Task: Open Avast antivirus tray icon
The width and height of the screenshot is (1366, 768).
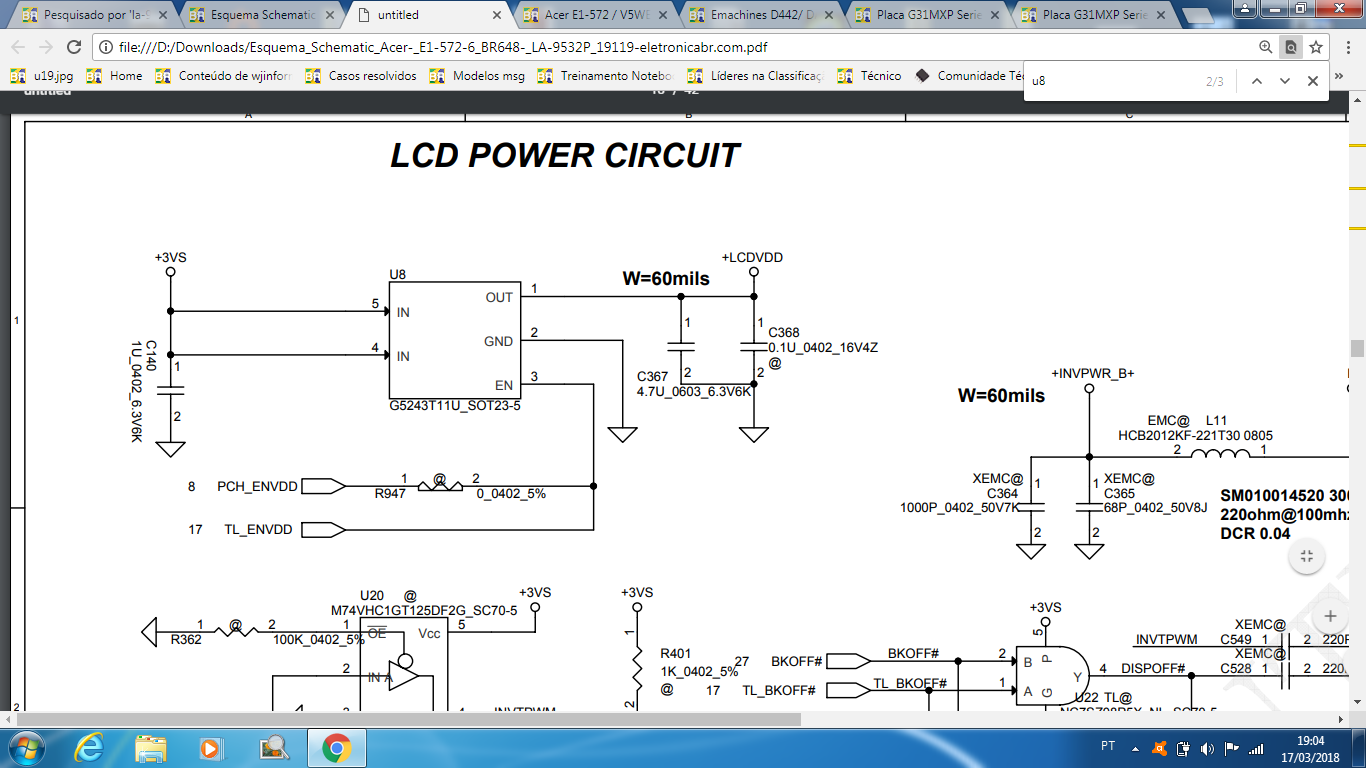Action: click(1160, 748)
